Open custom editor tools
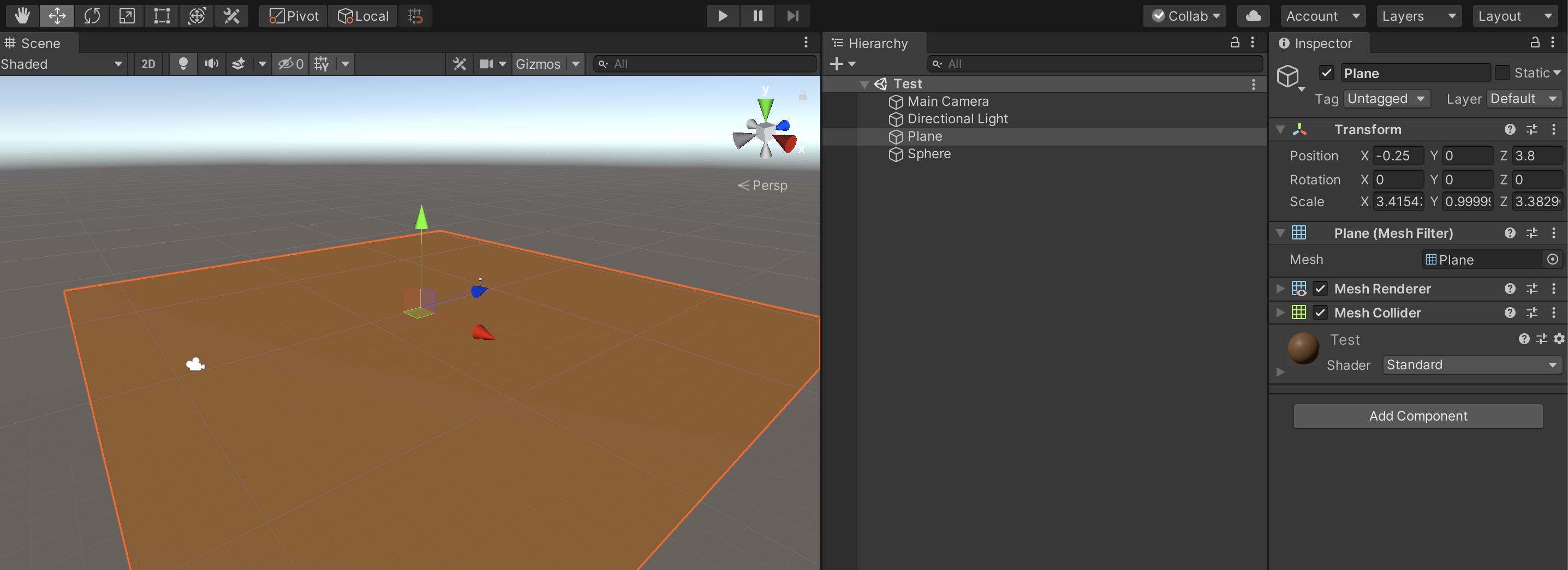Viewport: 1568px width, 570px height. point(231,16)
